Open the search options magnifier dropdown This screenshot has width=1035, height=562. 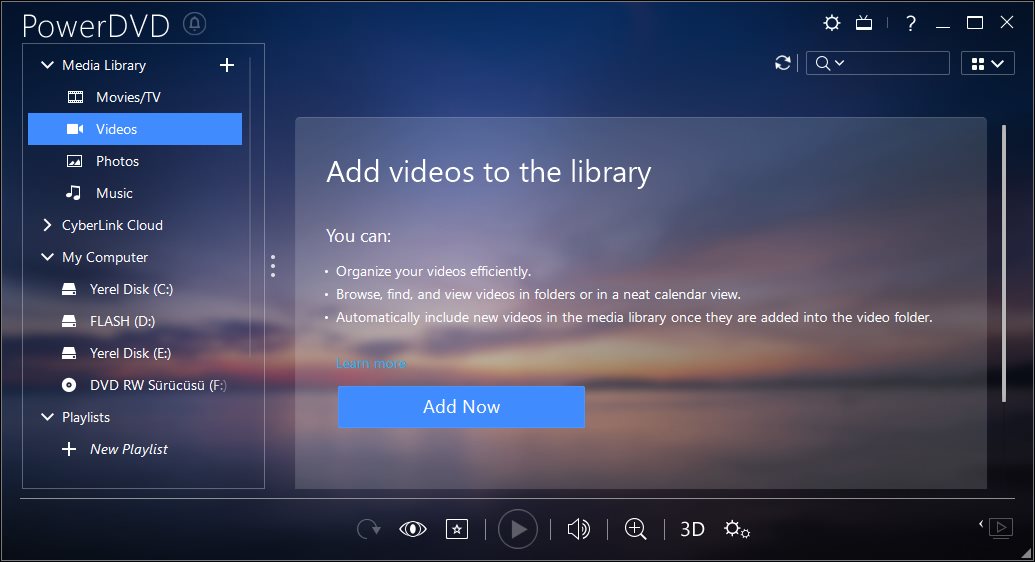point(830,63)
